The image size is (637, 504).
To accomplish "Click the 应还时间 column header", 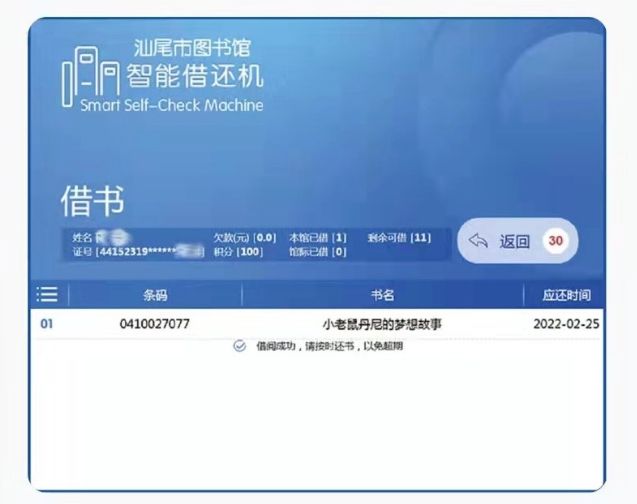I will [567, 295].
